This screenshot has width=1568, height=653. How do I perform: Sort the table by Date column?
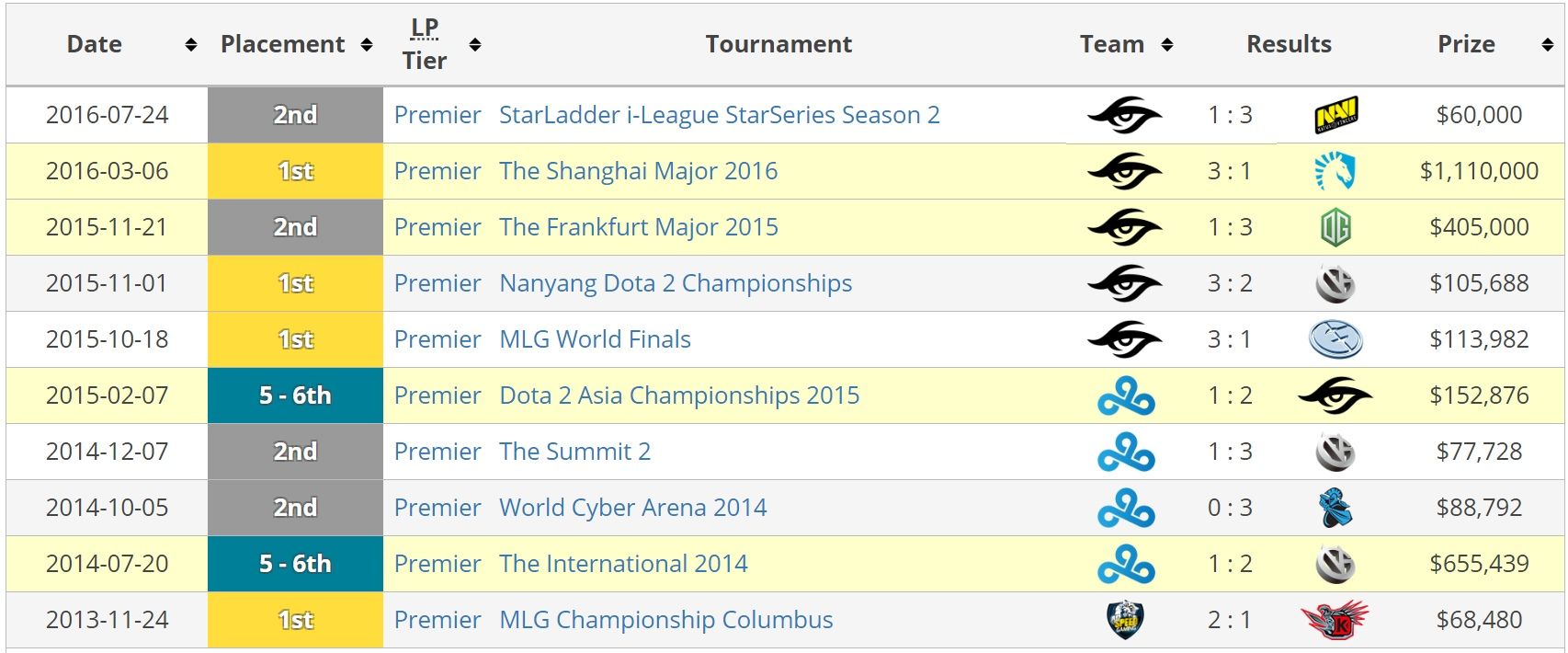pos(191,45)
